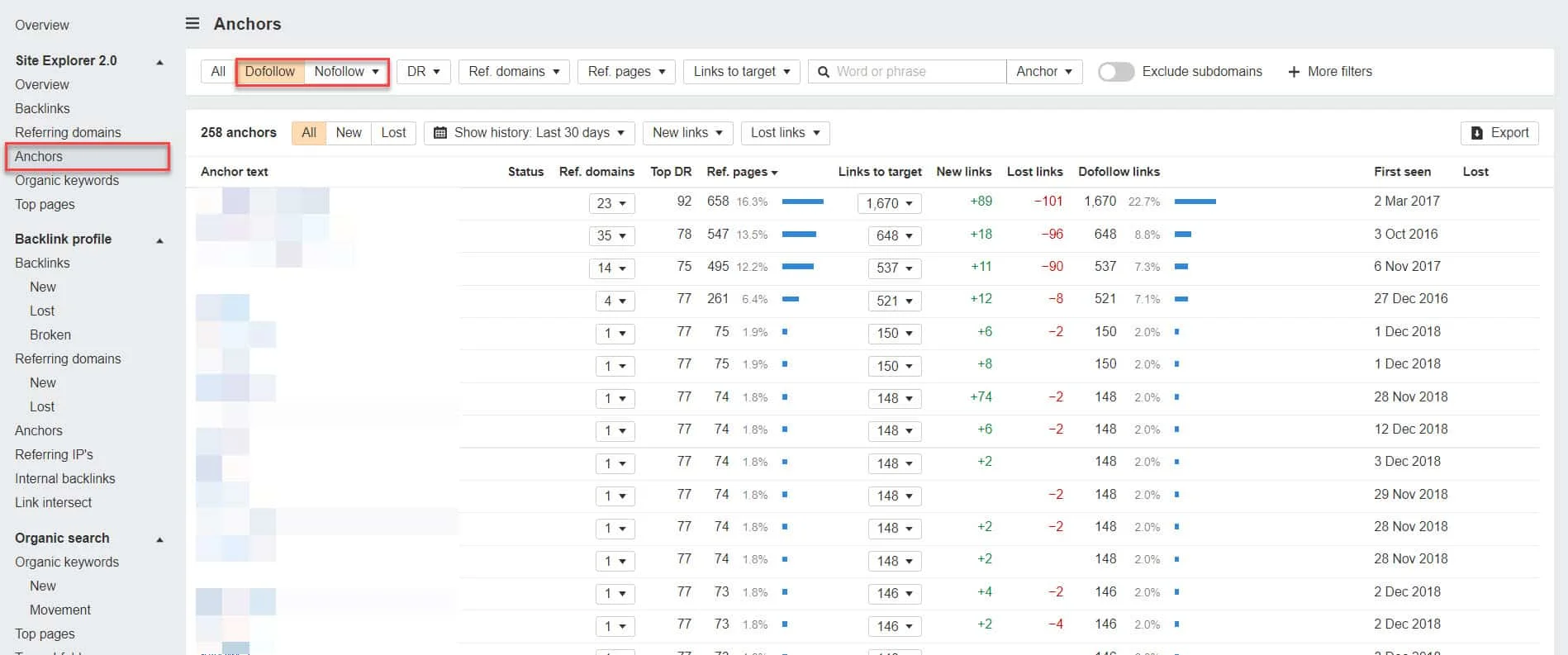Expand the Links to target filter dropdown
The image size is (1568, 655).
coord(741,72)
